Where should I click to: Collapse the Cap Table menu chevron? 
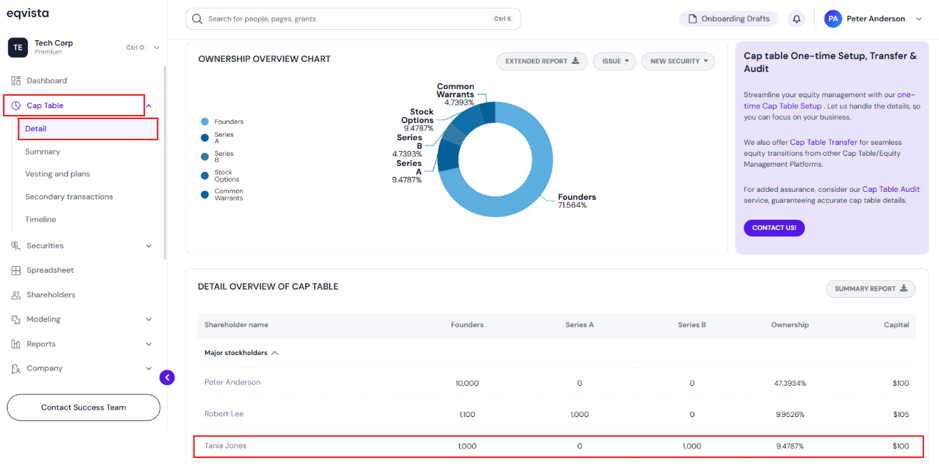coord(149,105)
